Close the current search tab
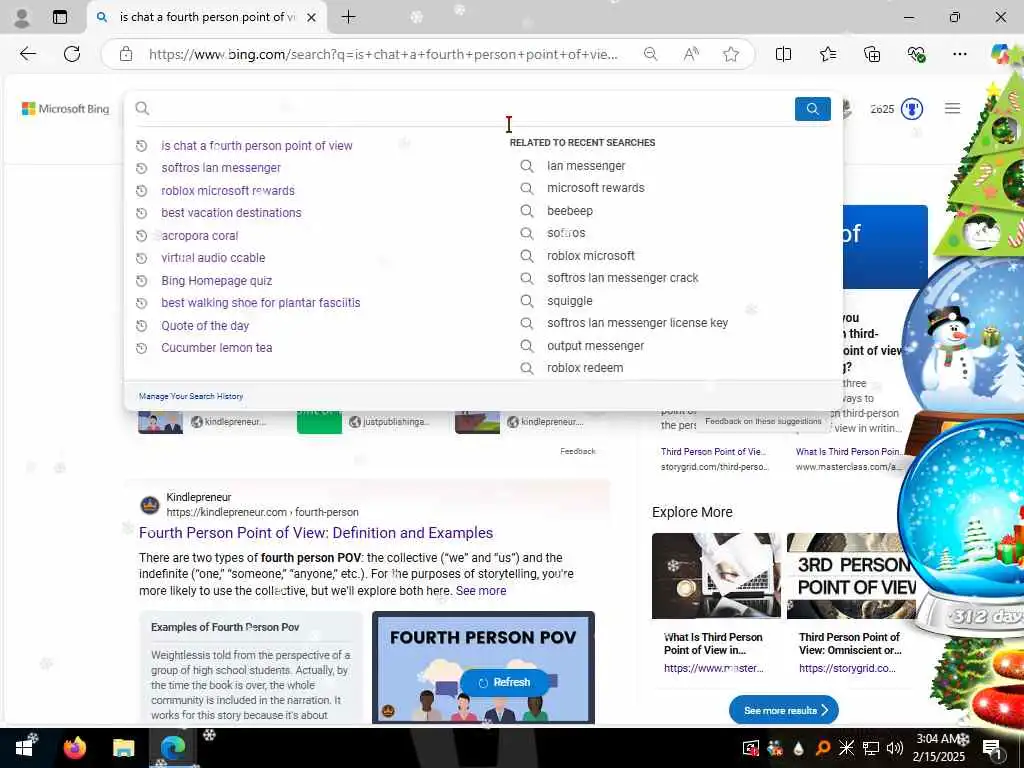1024x768 pixels. [x=312, y=18]
